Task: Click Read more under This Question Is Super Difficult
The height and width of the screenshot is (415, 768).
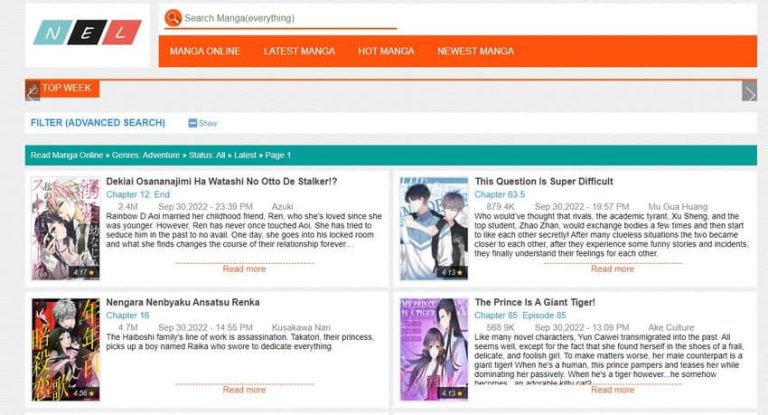Action: click(x=612, y=269)
